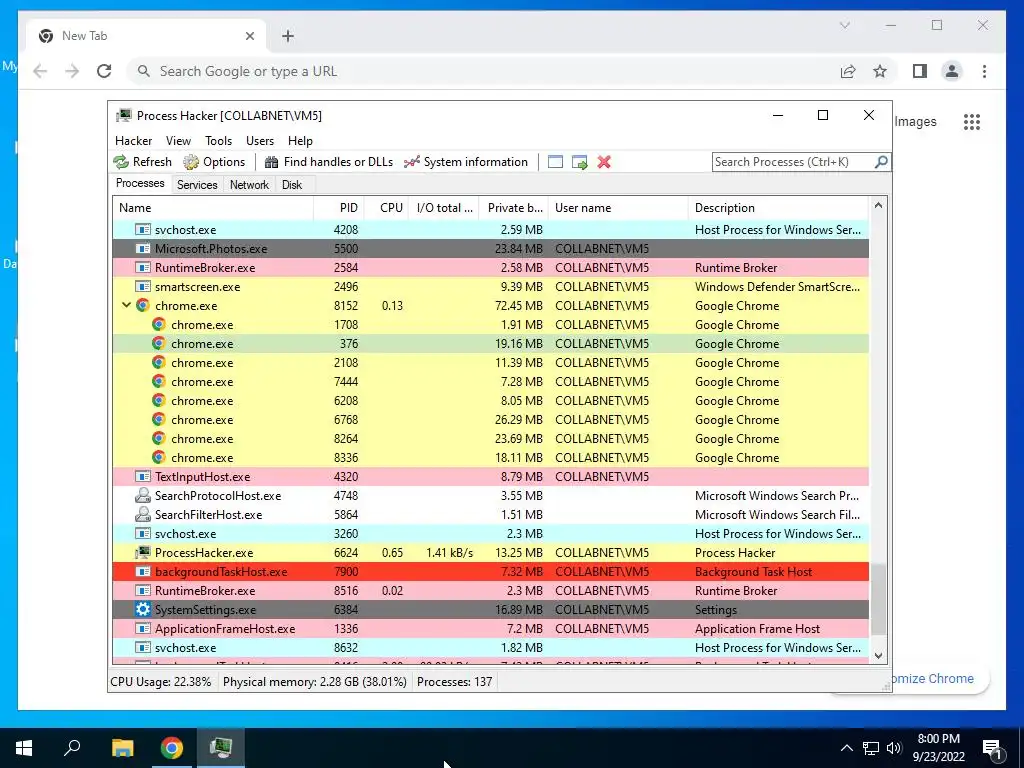Viewport: 1024px width, 768px height.
Task: Switch to the Services tab
Action: tap(197, 185)
